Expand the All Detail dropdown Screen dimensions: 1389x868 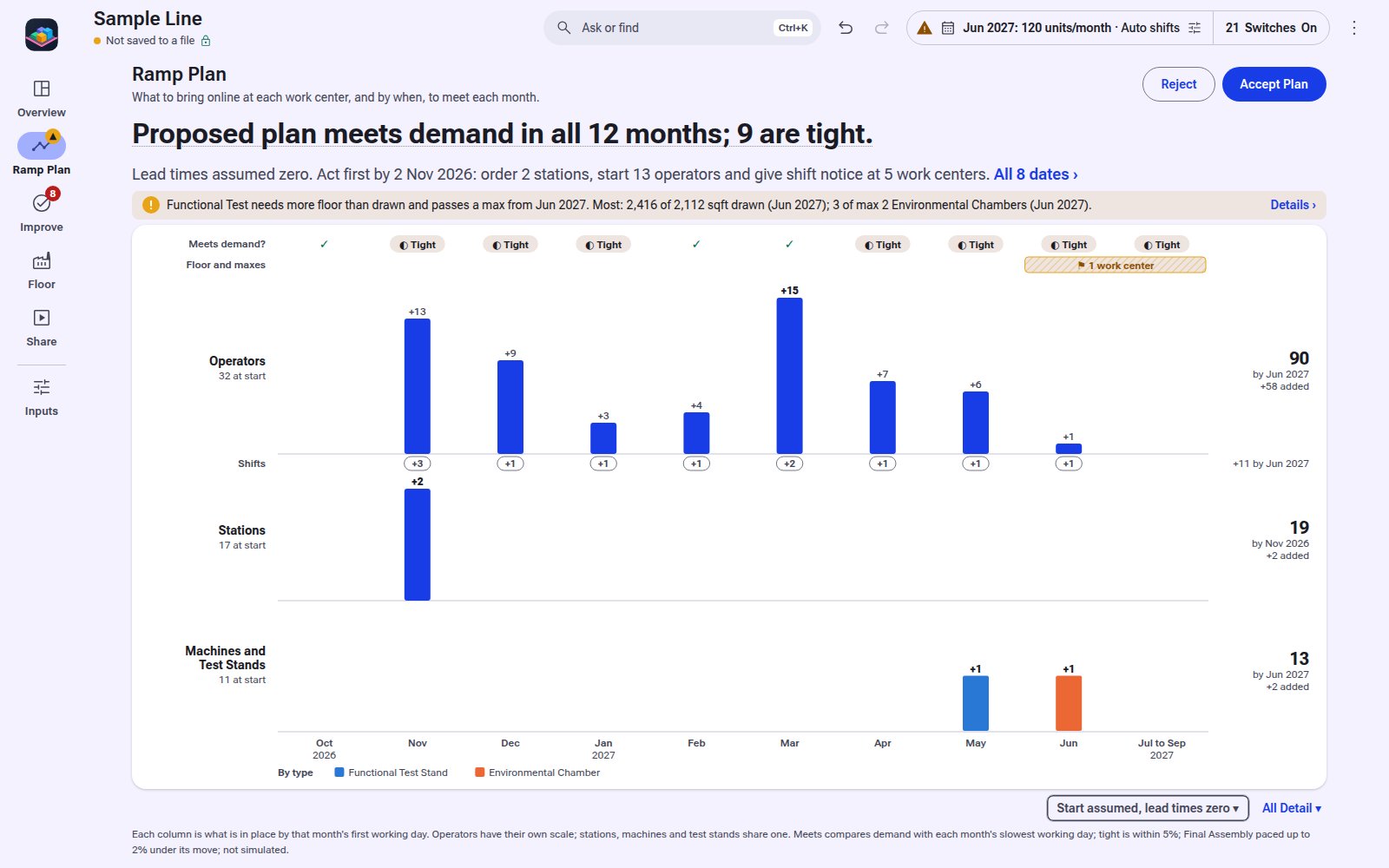pyautogui.click(x=1292, y=808)
